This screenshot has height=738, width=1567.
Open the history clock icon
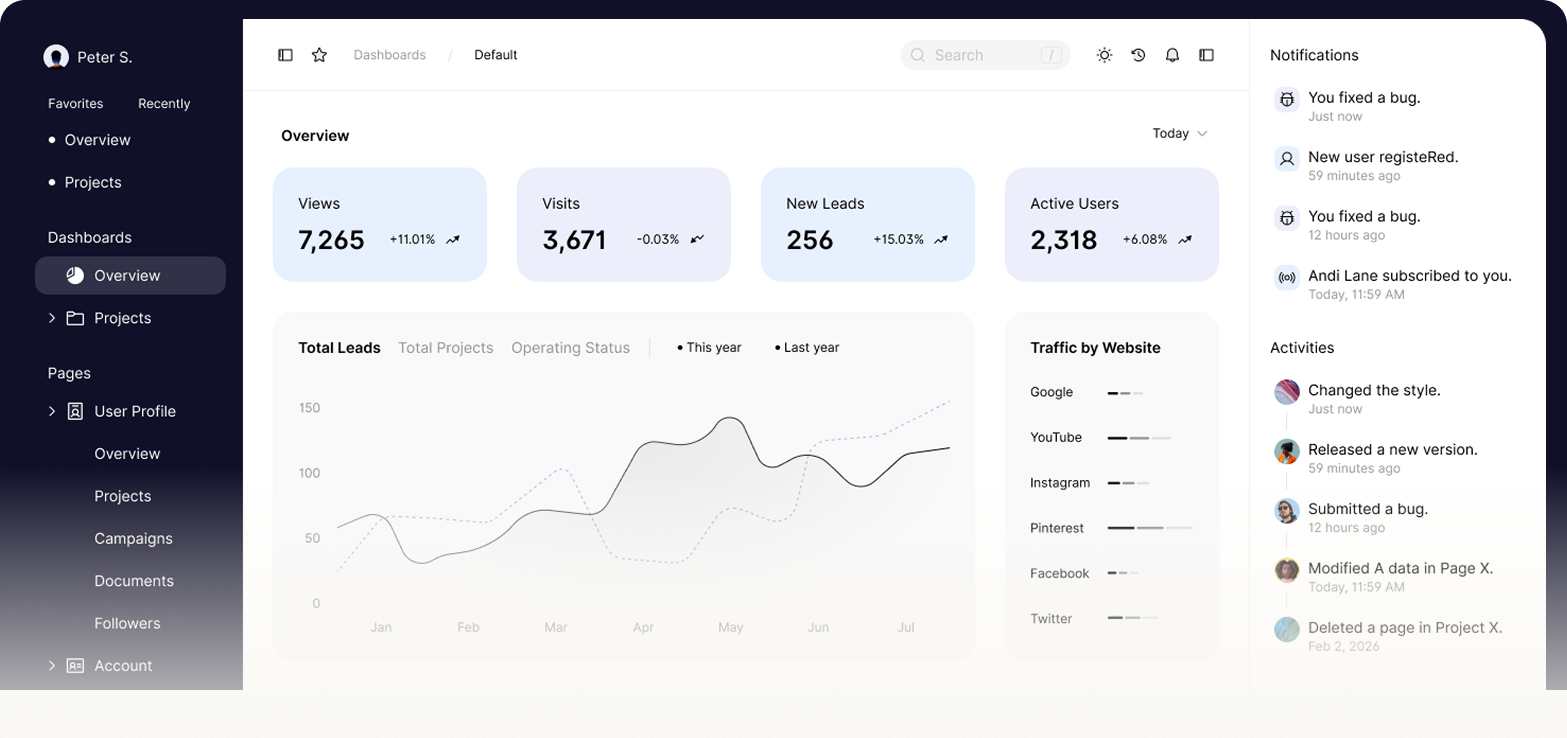point(1138,55)
